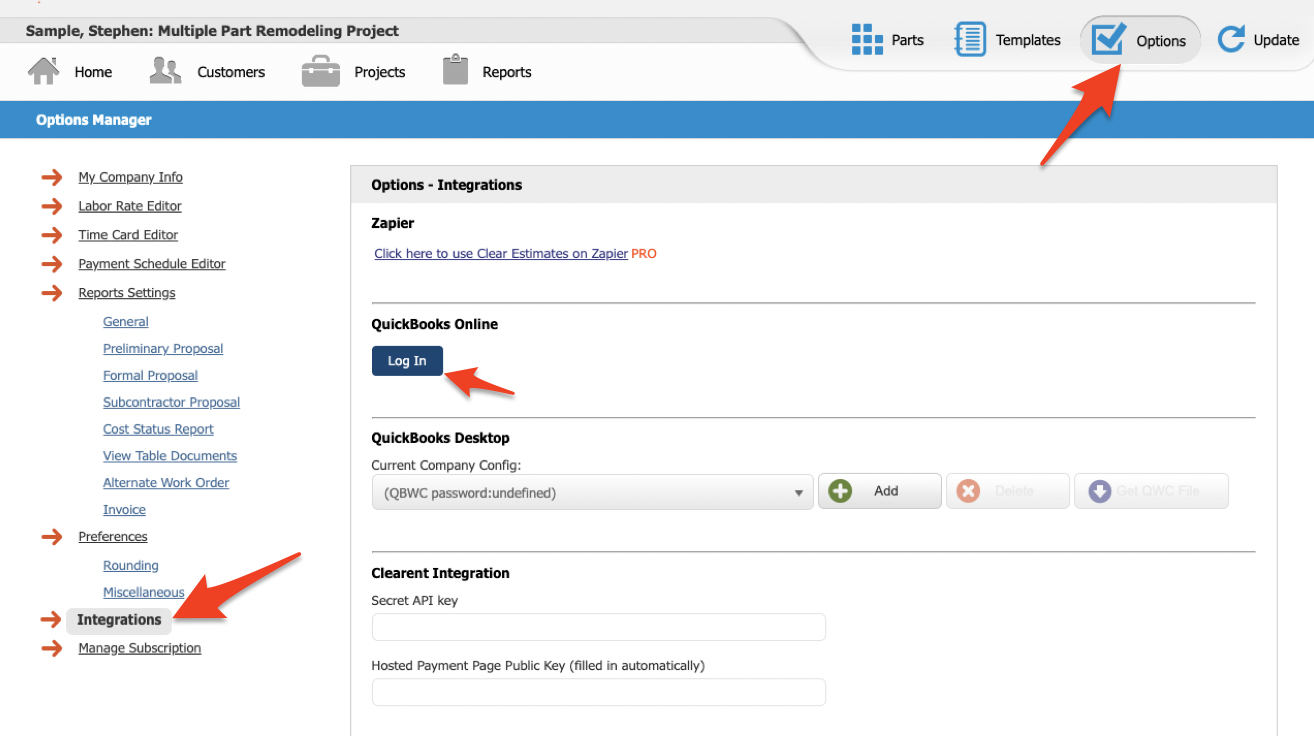Open the Projects section
The image size is (1314, 736).
tap(380, 72)
